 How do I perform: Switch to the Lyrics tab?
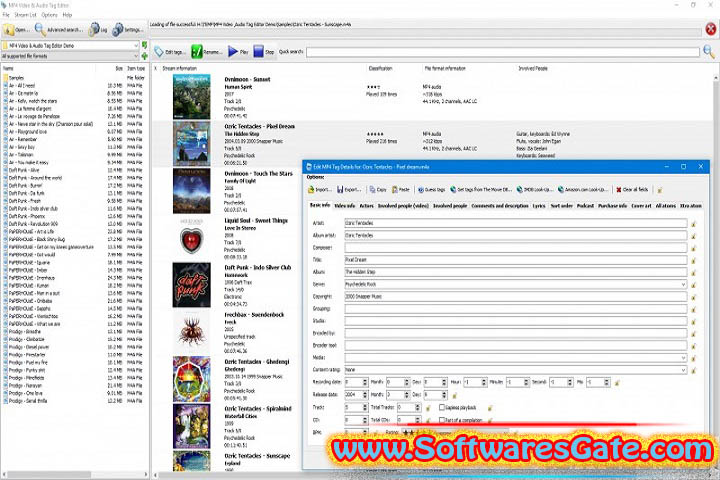point(539,206)
